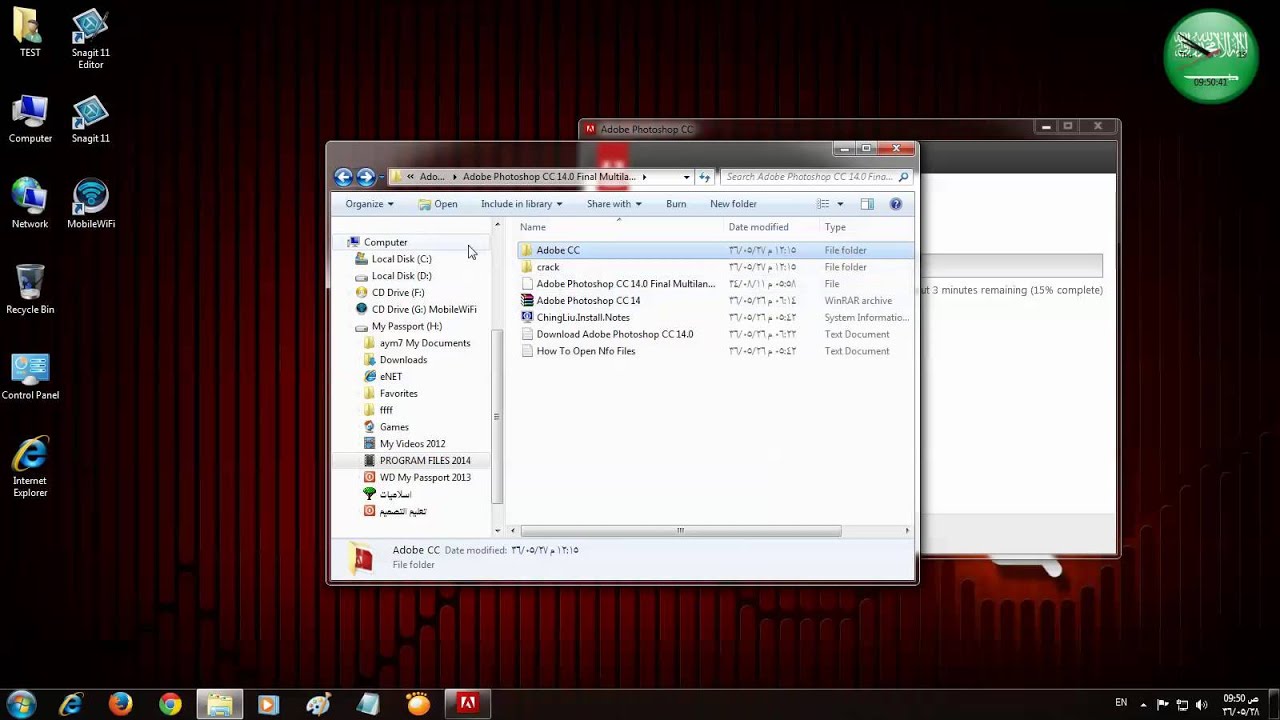The height and width of the screenshot is (720, 1280).
Task: Click the change view icon
Action: [x=823, y=204]
